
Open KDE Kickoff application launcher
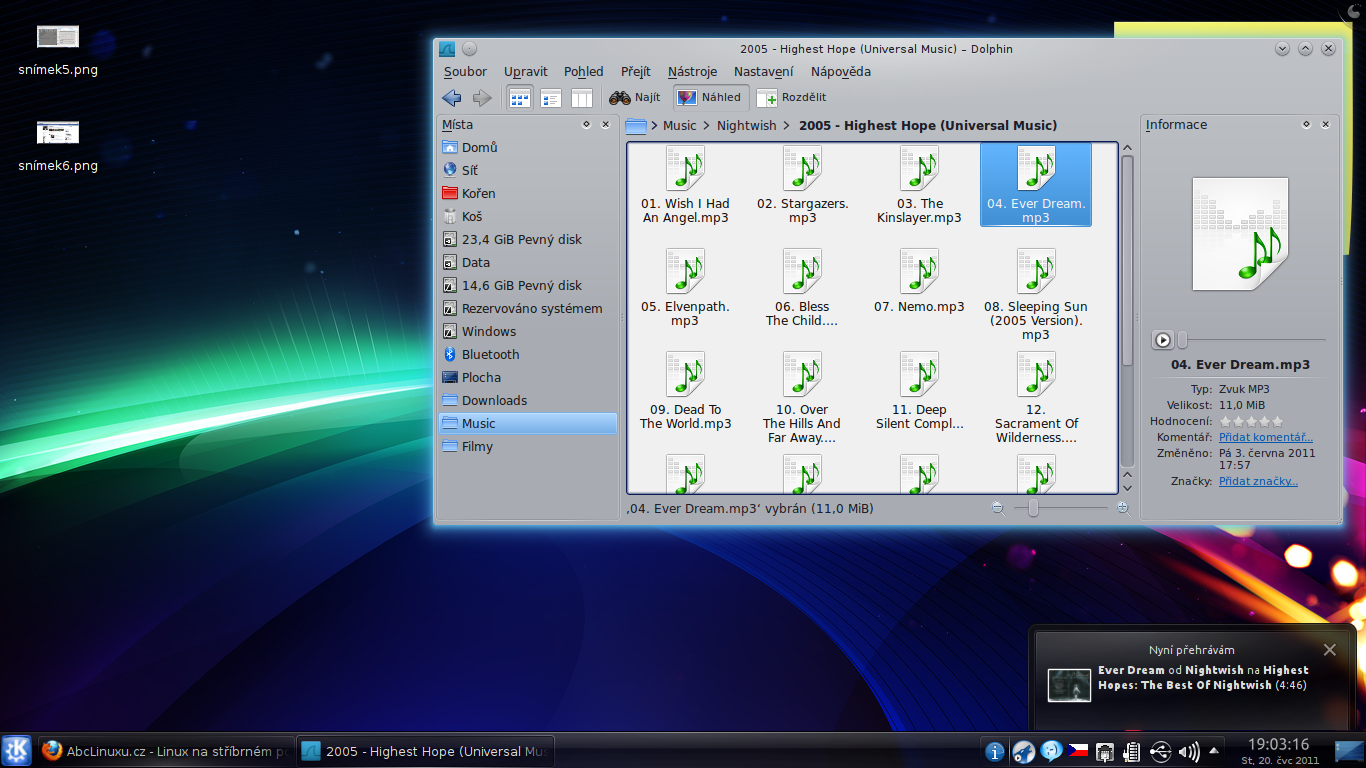pos(16,751)
